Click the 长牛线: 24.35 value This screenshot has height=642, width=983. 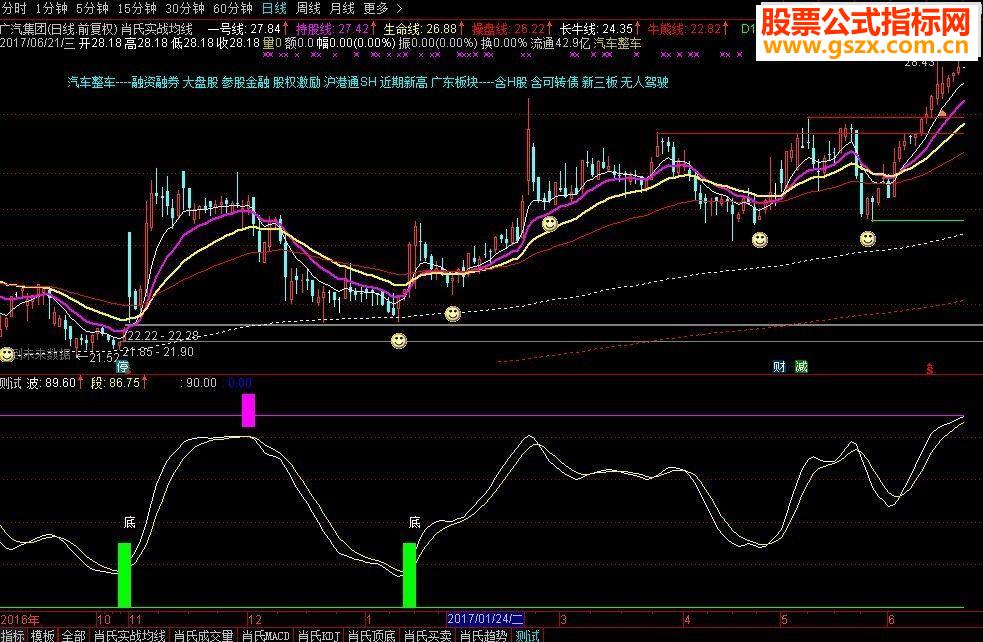point(601,28)
